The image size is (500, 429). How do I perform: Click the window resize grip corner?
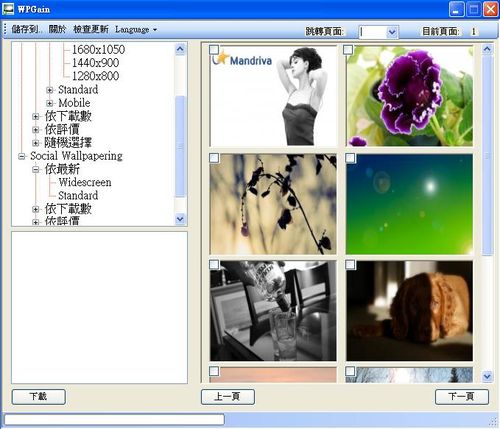coord(493,422)
